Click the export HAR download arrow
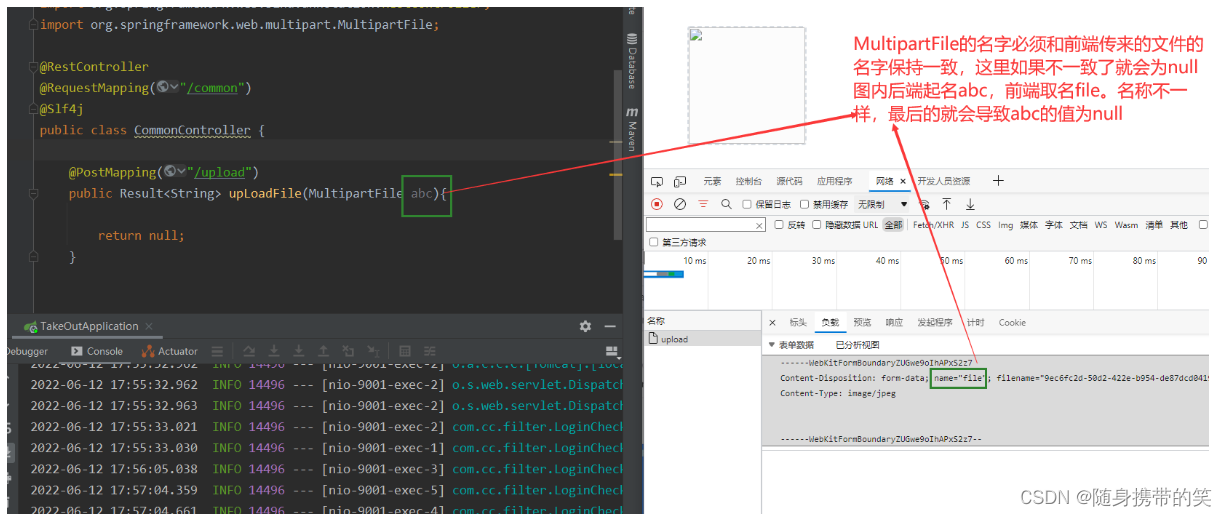Viewport: 1227px width, 516px height. [x=970, y=204]
